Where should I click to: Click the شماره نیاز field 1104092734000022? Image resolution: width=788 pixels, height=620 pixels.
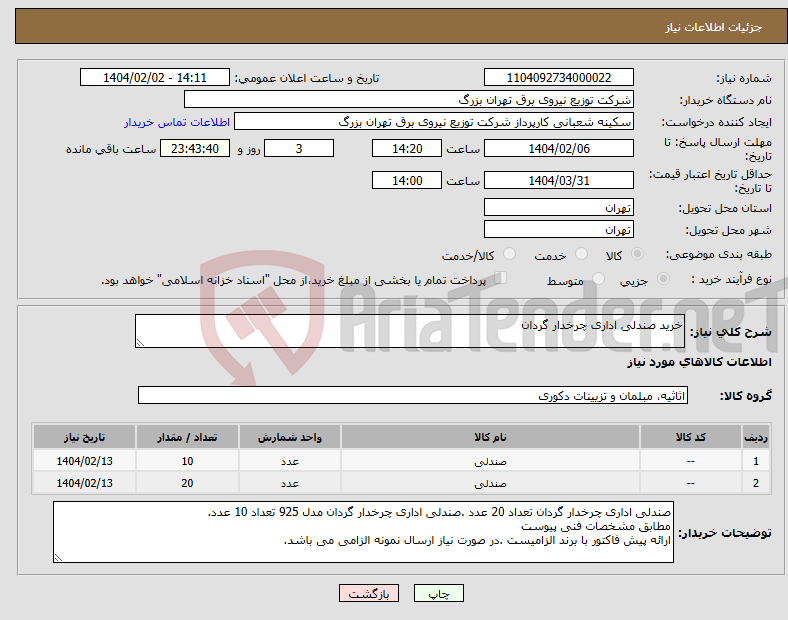click(558, 77)
